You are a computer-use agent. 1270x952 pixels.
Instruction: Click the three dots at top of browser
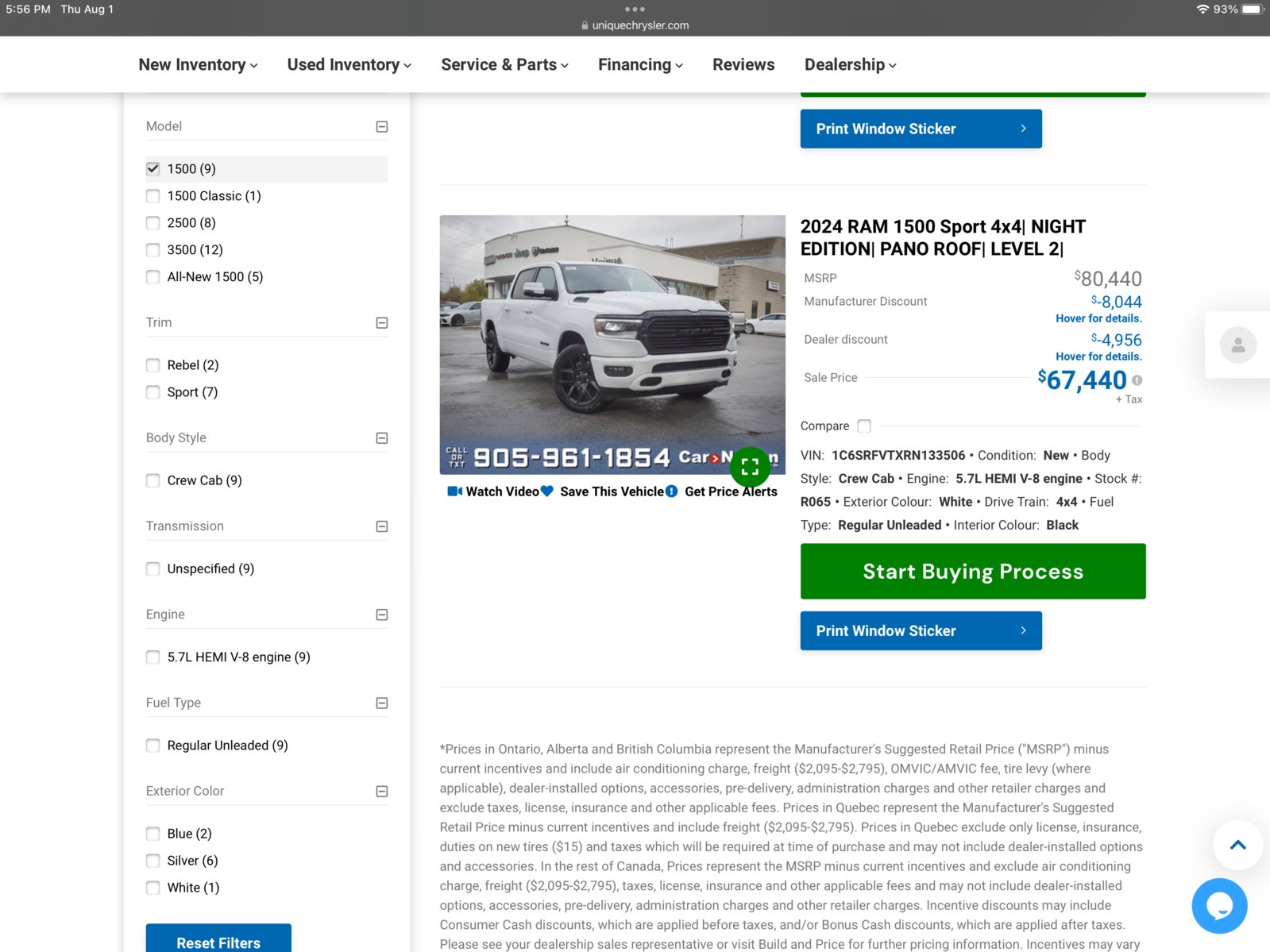(x=635, y=10)
